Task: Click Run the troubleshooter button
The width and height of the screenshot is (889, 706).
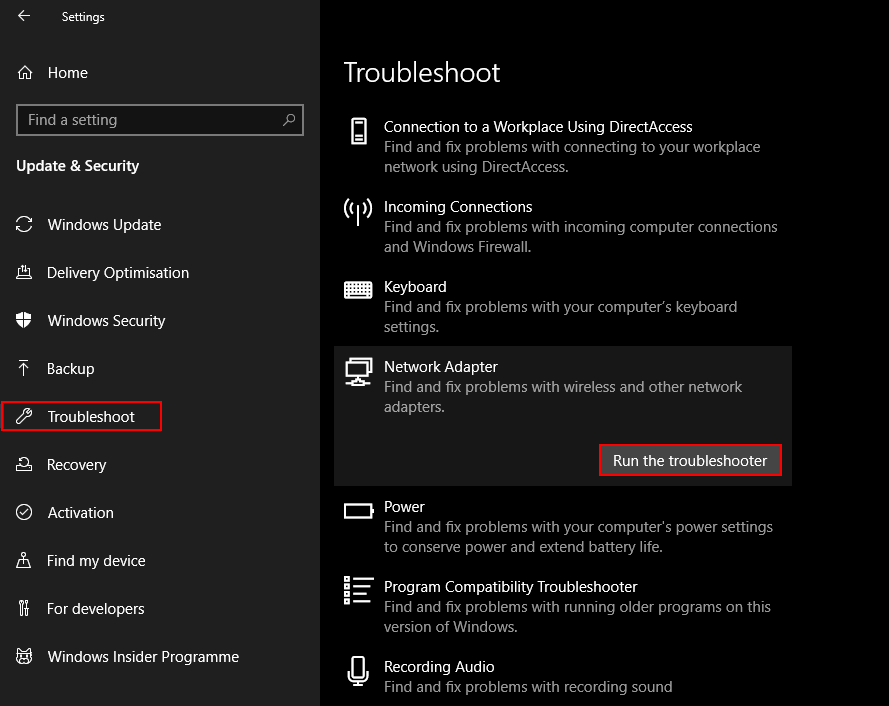Action: (x=690, y=460)
